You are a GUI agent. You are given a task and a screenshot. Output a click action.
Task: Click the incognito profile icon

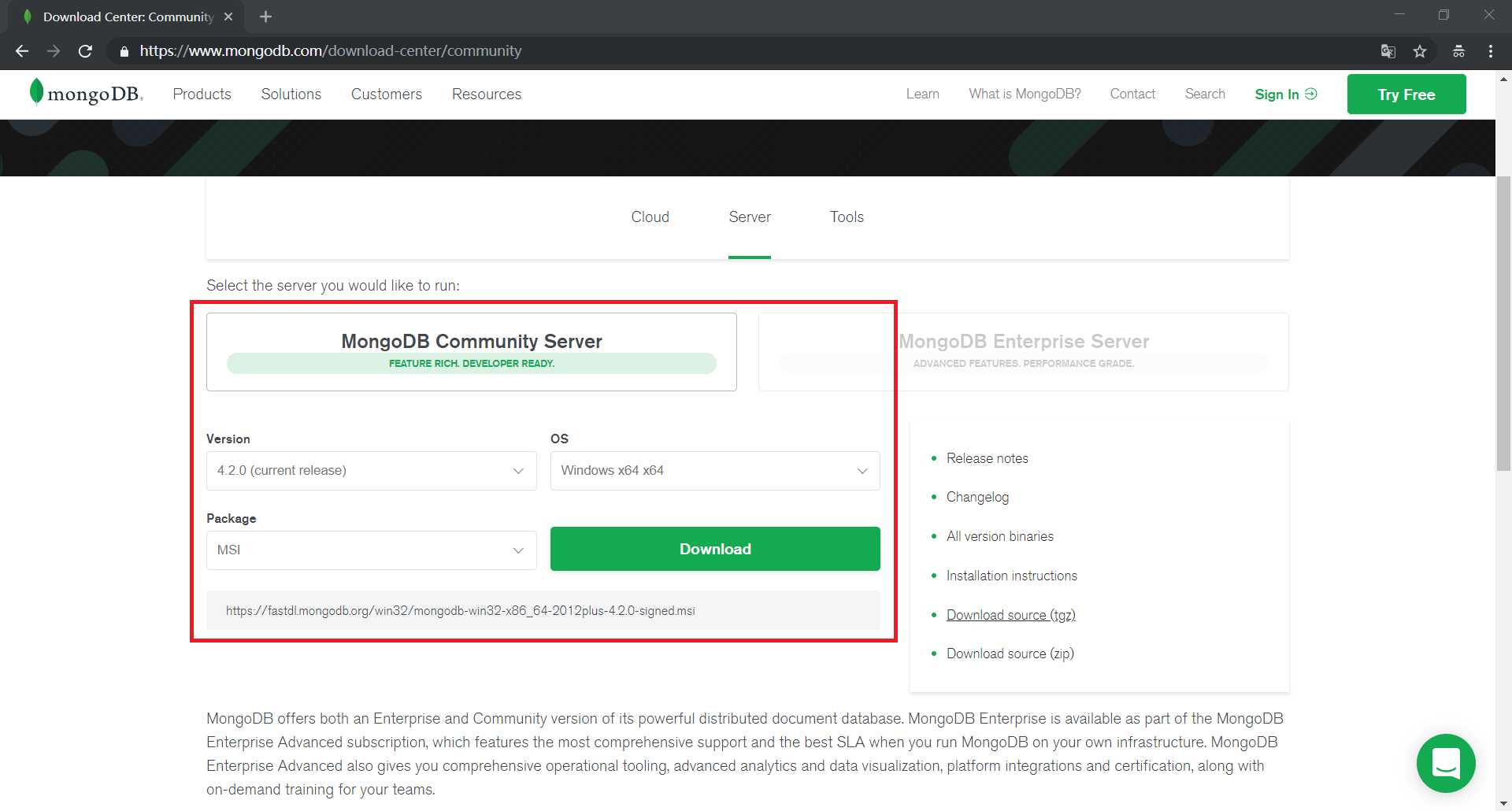tap(1458, 51)
